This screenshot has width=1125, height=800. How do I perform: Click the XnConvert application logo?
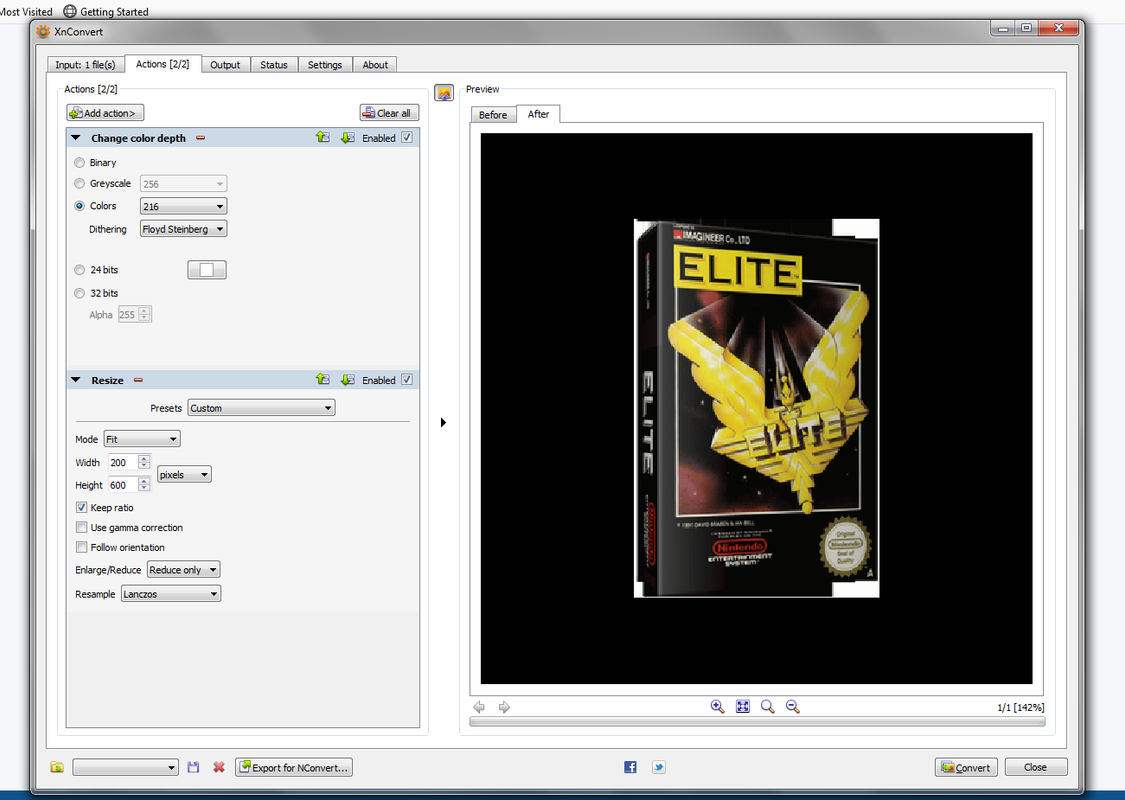coord(43,32)
